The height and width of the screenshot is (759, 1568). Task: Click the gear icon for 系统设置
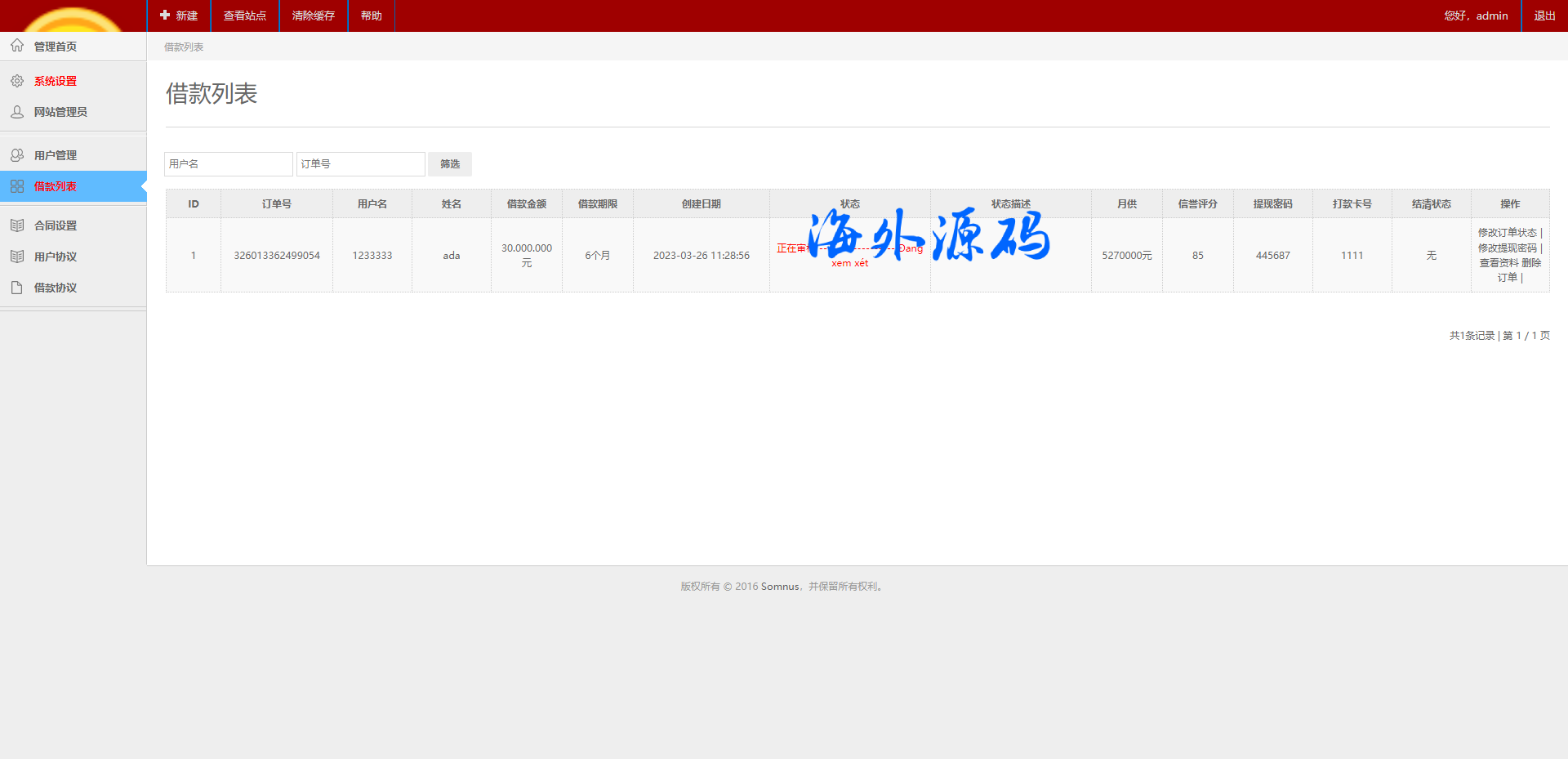(x=17, y=81)
